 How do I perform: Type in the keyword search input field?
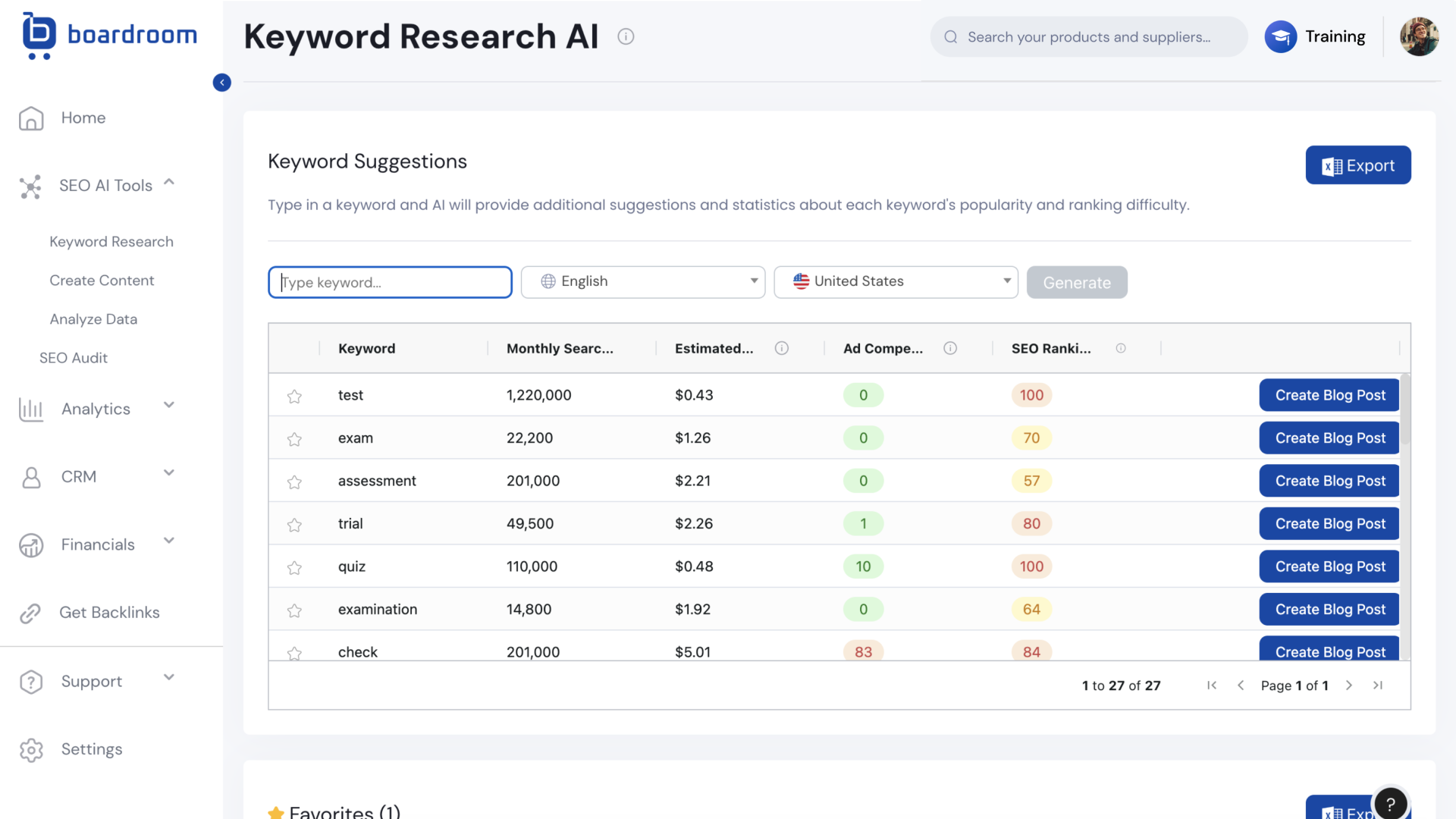[390, 281]
